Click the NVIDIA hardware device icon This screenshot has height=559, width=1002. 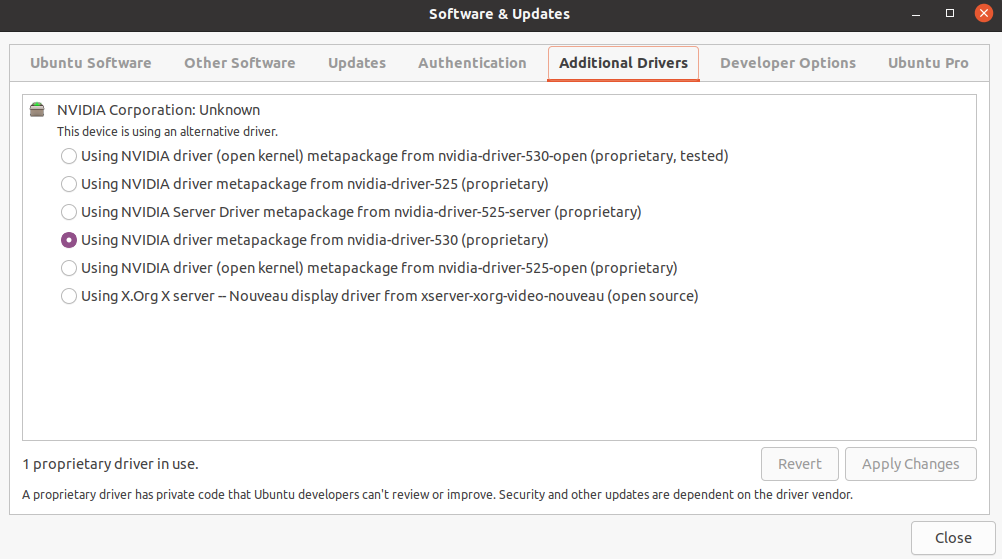click(37, 110)
